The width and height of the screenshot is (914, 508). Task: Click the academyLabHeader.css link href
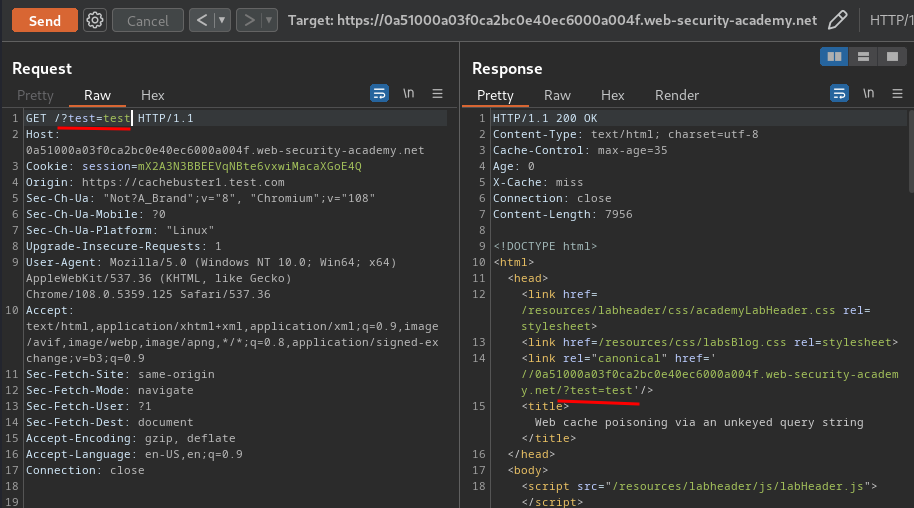(x=678, y=311)
